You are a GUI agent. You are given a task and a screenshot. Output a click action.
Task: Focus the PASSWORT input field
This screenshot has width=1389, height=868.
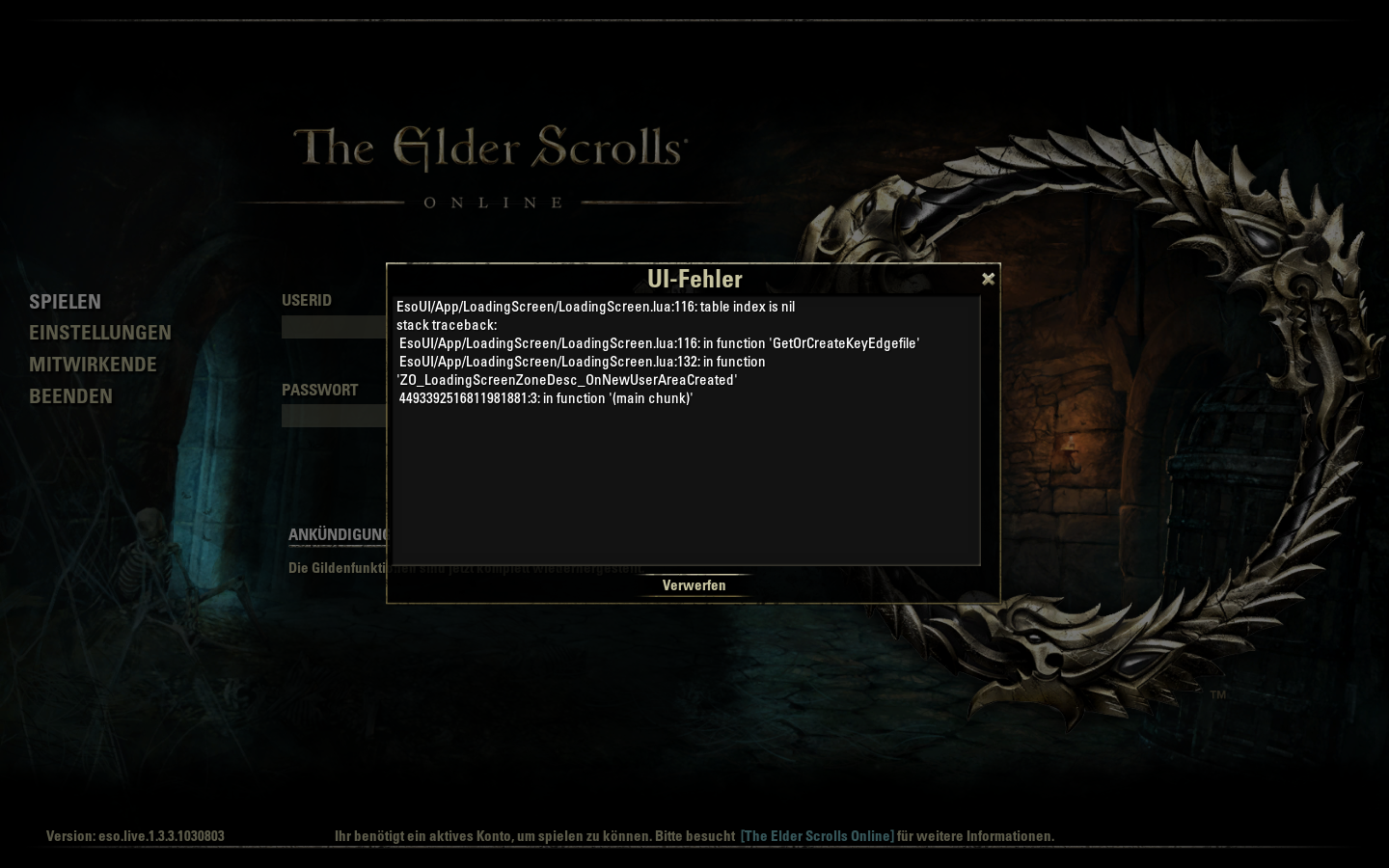tap(334, 416)
